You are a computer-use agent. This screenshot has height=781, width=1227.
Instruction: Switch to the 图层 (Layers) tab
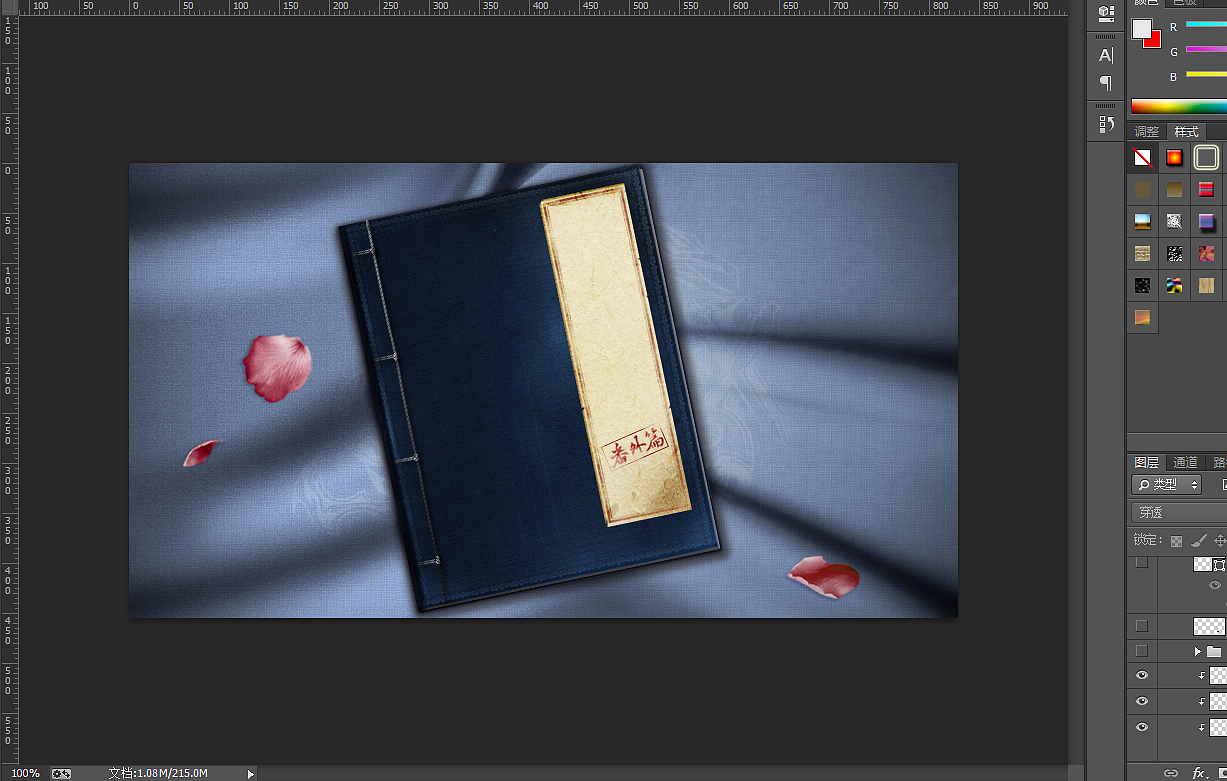(1147, 462)
